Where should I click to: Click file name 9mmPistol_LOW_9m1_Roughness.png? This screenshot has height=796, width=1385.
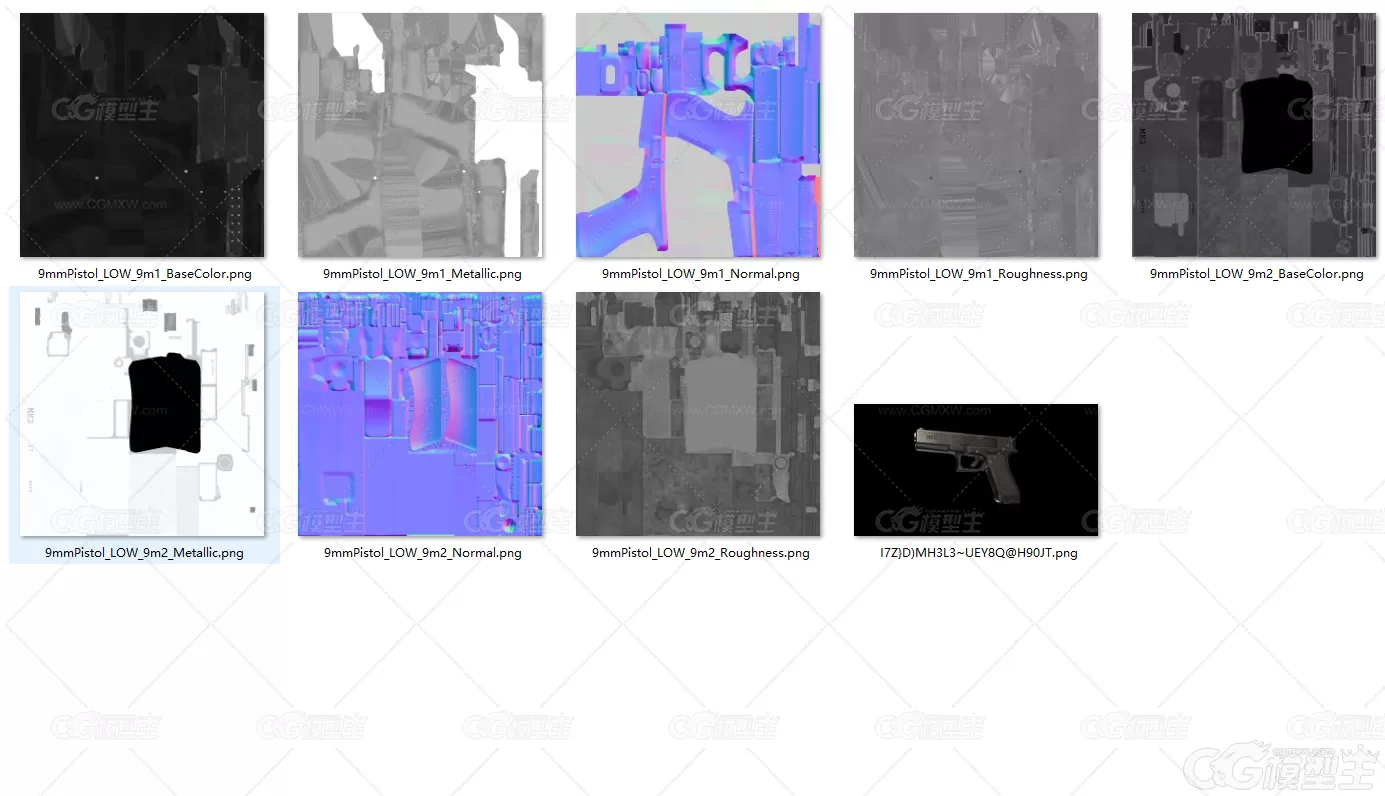point(978,274)
